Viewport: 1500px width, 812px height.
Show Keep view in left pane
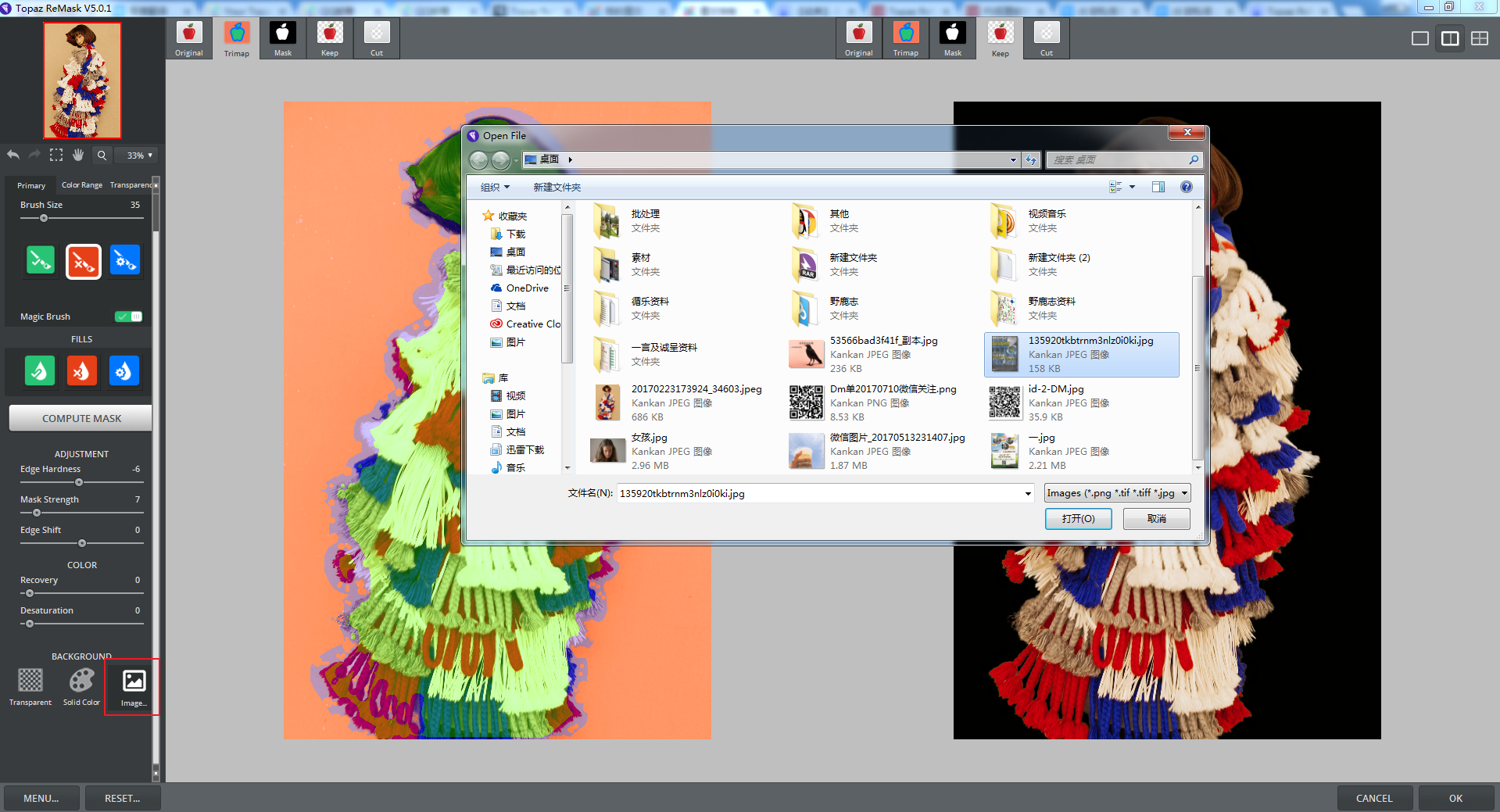coord(330,38)
